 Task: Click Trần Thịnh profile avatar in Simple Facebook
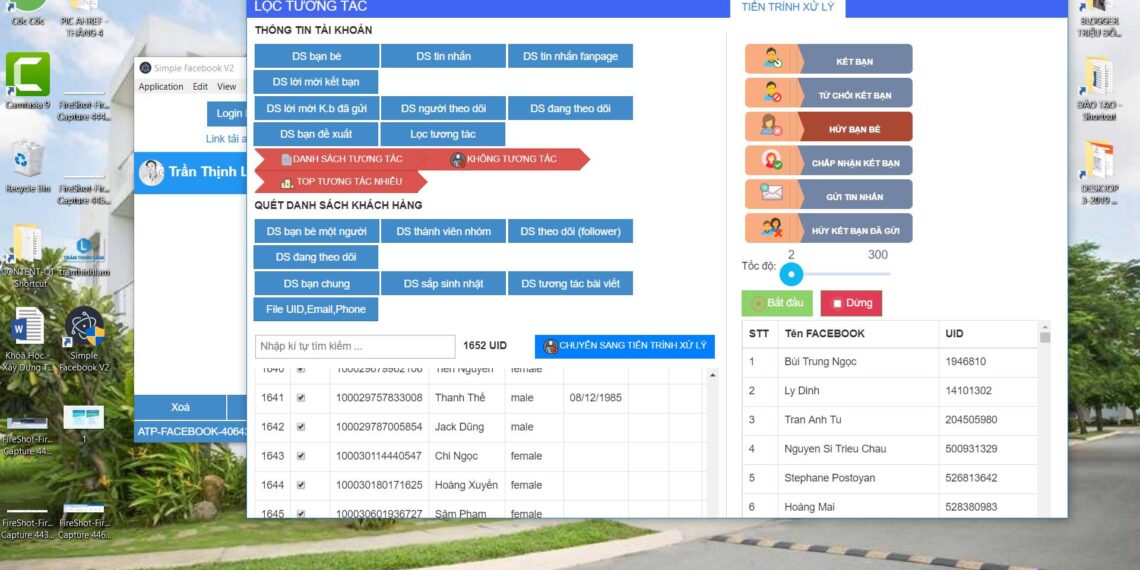(151, 172)
